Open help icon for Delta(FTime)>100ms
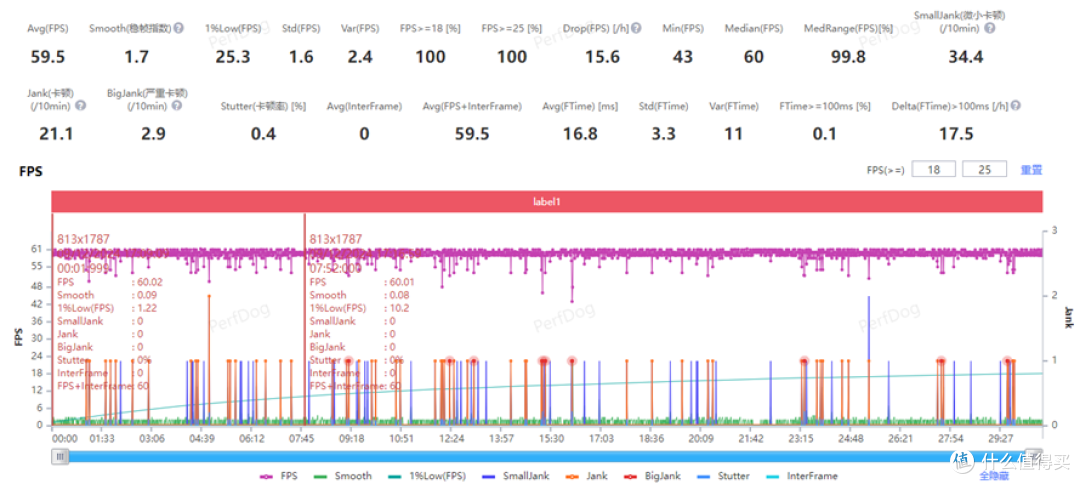1080x484 pixels. tap(1016, 105)
